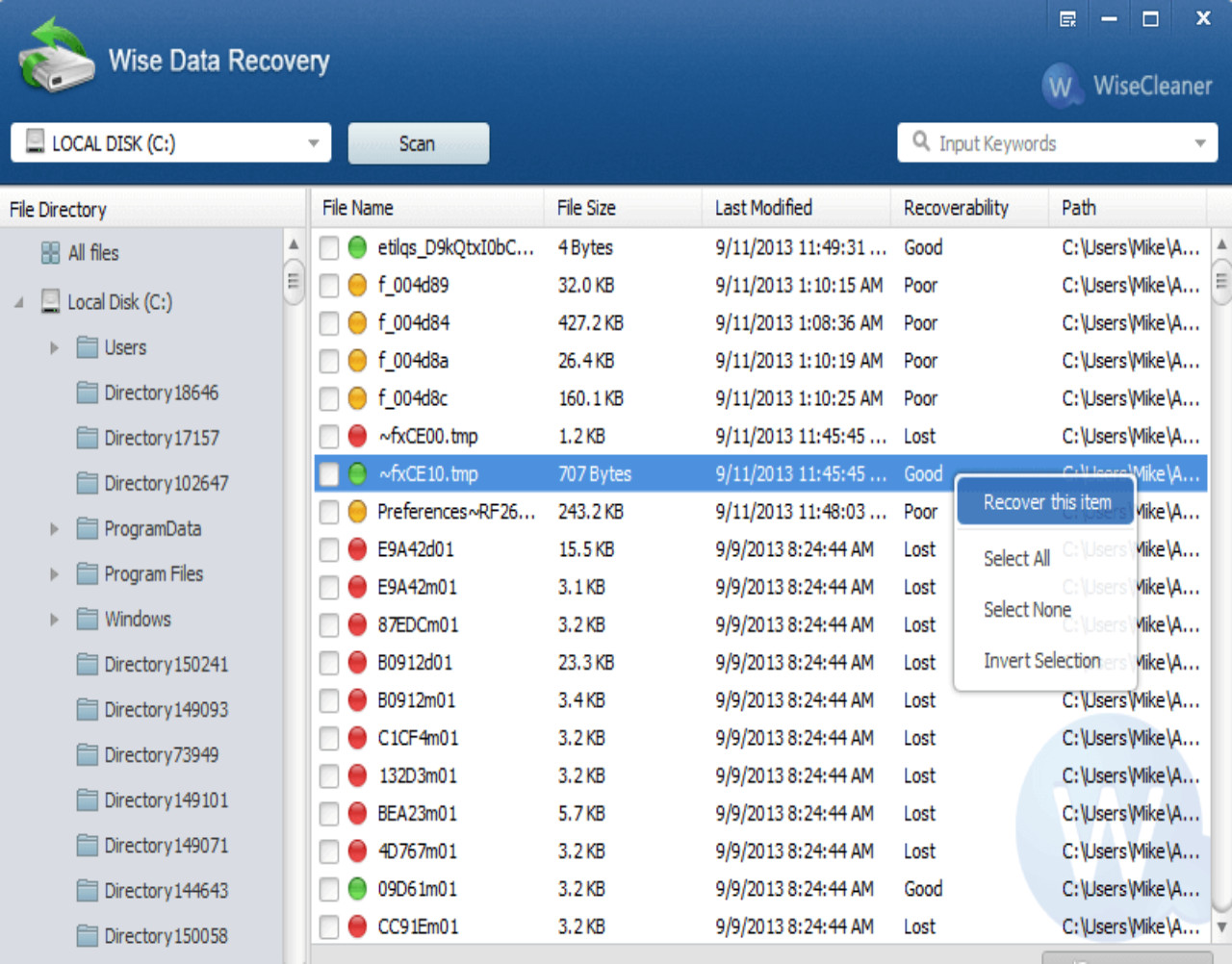Sort by the File Name column header
1232x964 pixels.
pyautogui.click(x=428, y=208)
